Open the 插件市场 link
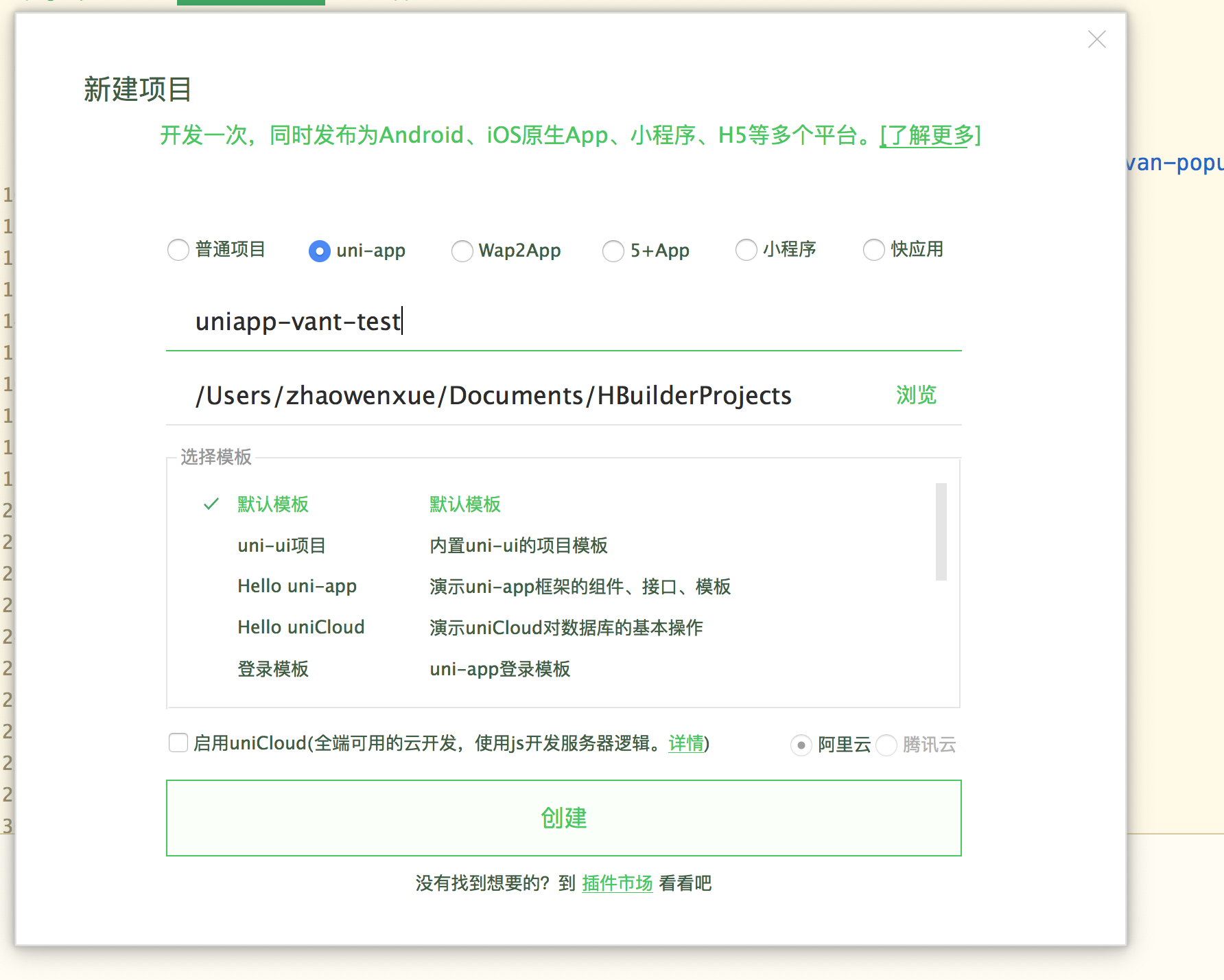The width and height of the screenshot is (1224, 980). tap(616, 883)
